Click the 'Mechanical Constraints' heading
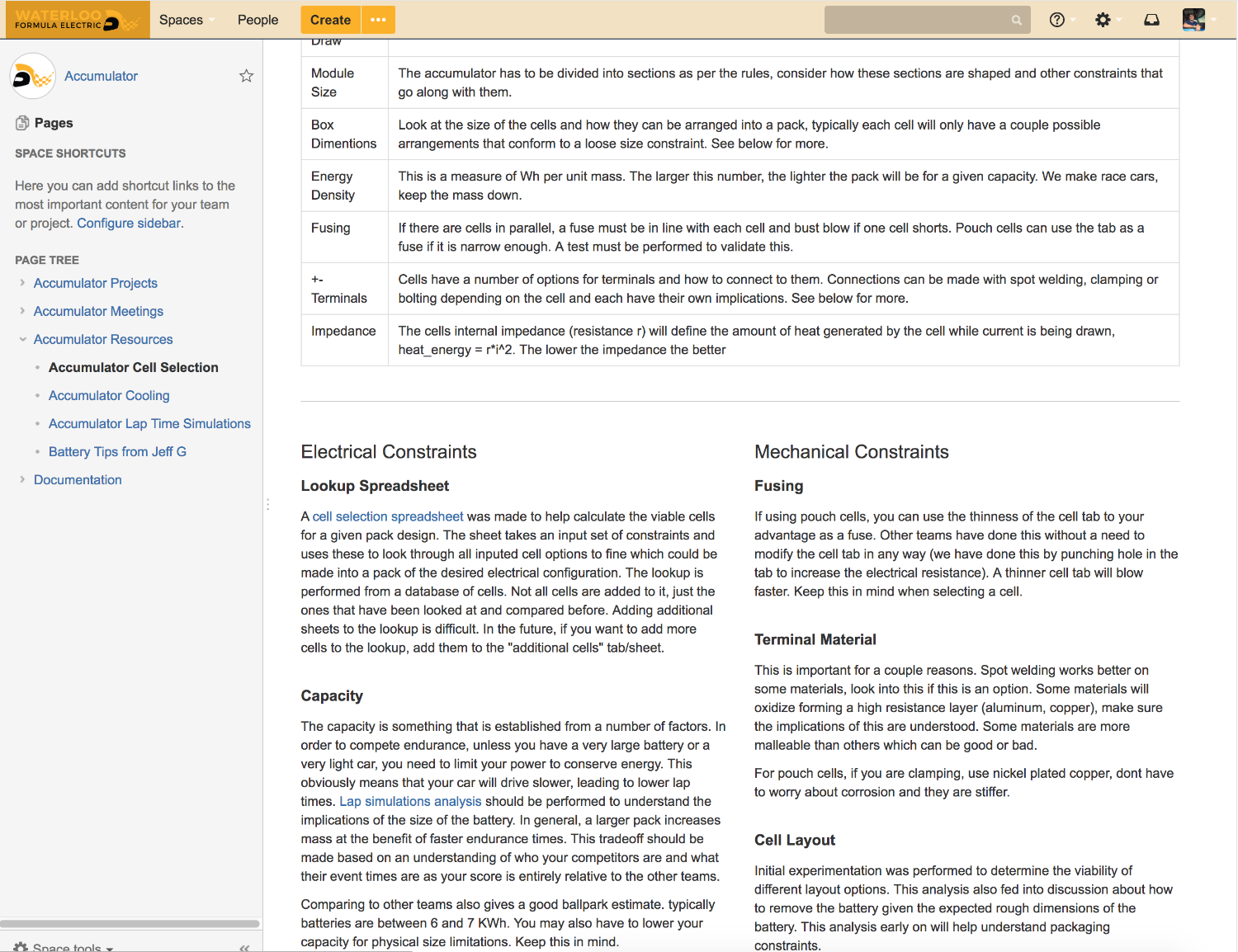The height and width of the screenshot is (952, 1238). coord(852,452)
